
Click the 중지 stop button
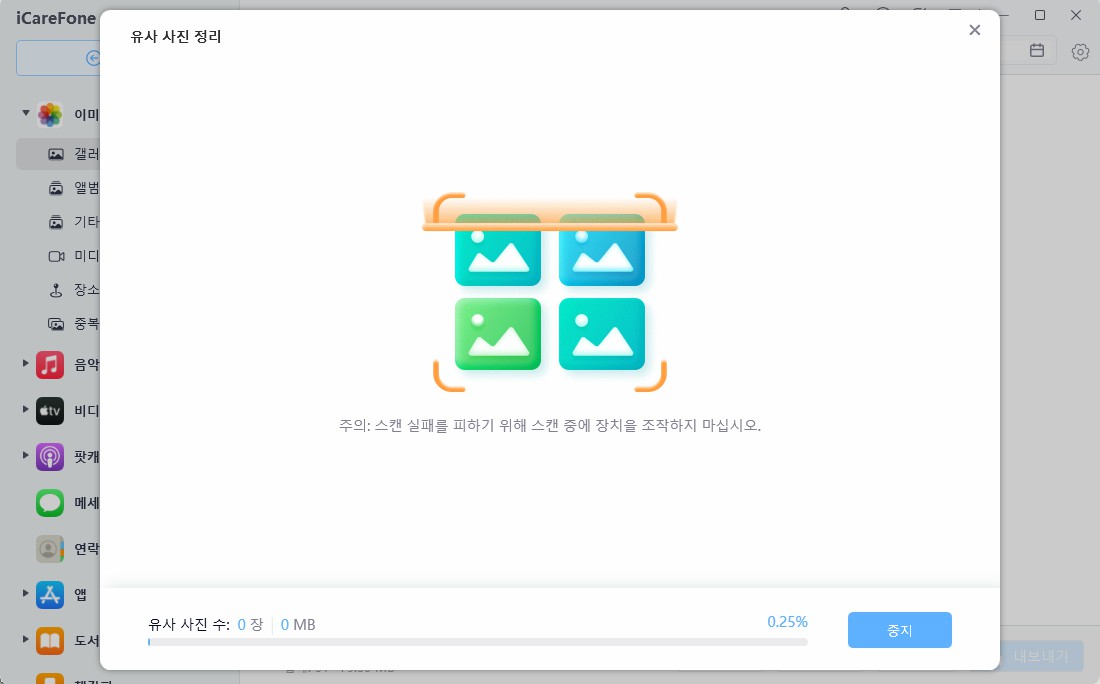(899, 630)
